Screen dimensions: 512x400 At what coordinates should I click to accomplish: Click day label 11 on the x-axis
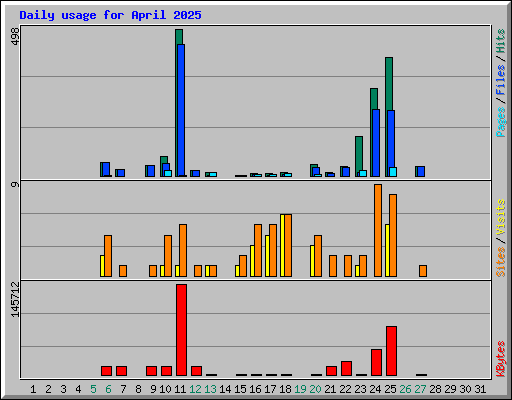pyautogui.click(x=180, y=389)
